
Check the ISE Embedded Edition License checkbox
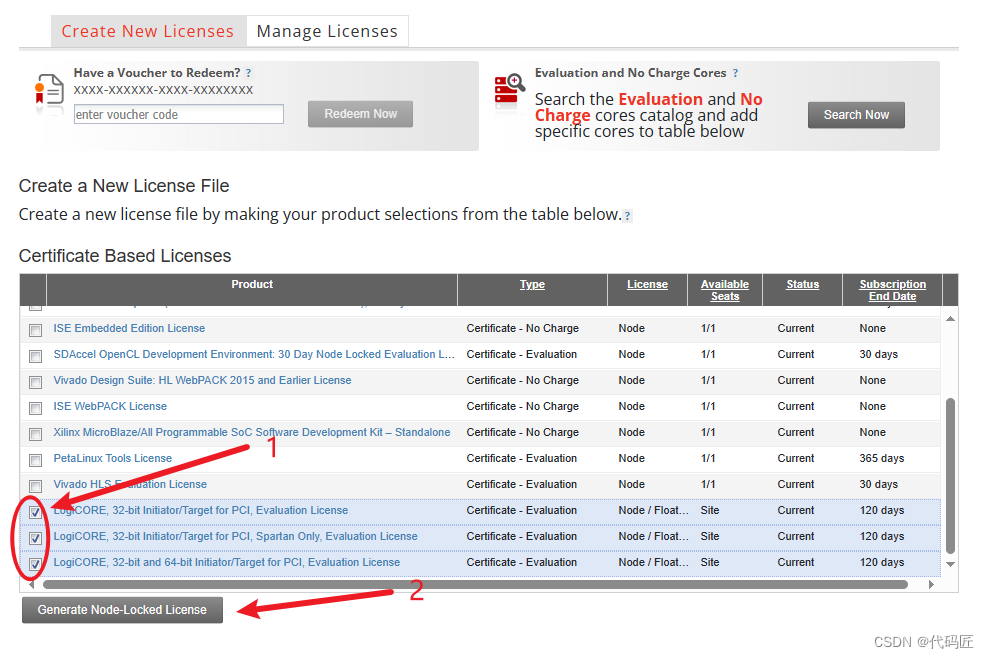point(35,330)
